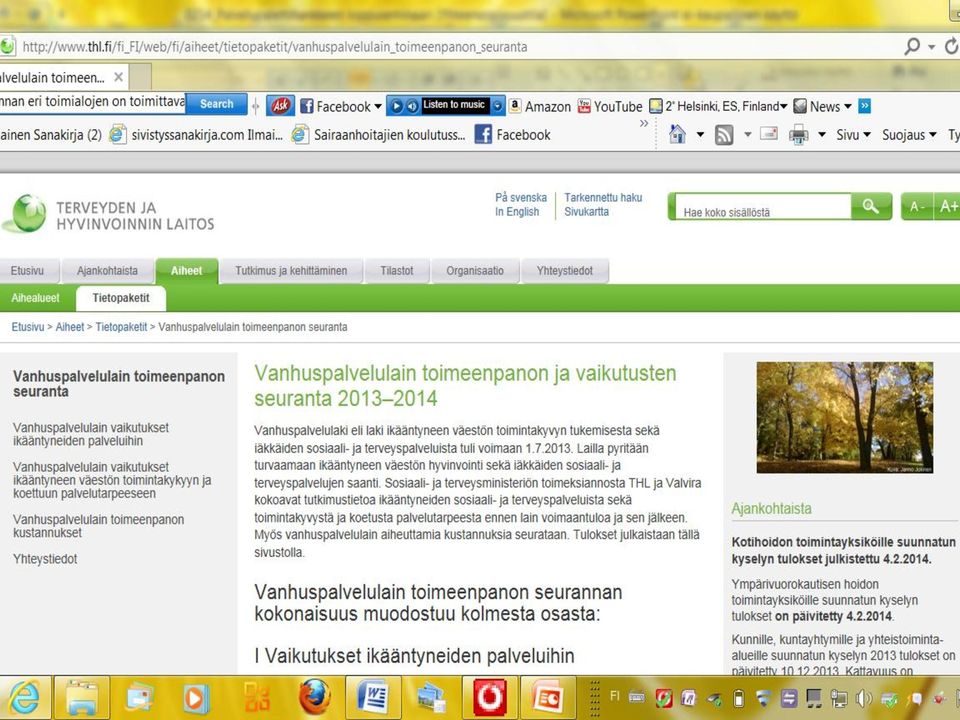The width and height of the screenshot is (960, 720).
Task: Decrease text size with the A- button
Action: point(917,206)
